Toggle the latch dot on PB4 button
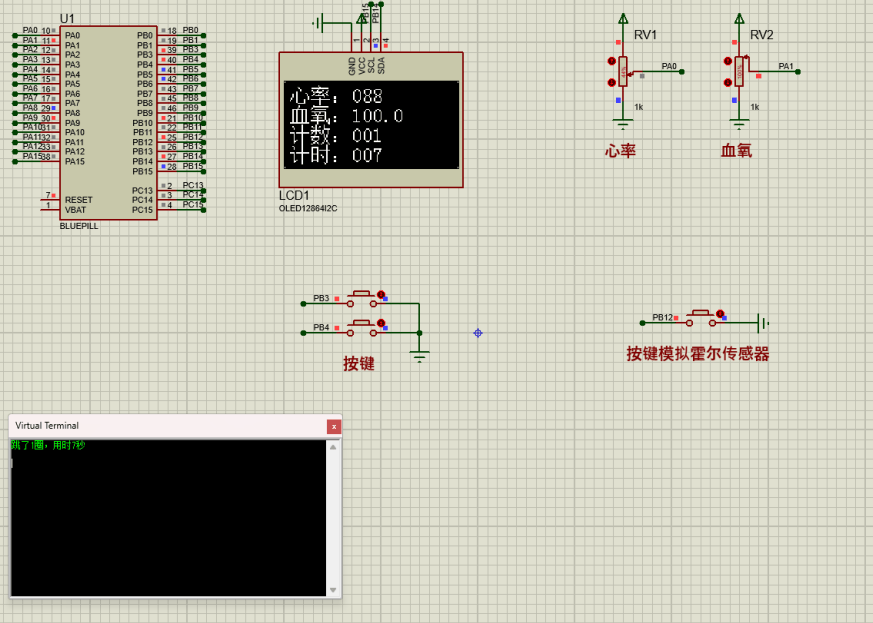 pyautogui.click(x=381, y=323)
